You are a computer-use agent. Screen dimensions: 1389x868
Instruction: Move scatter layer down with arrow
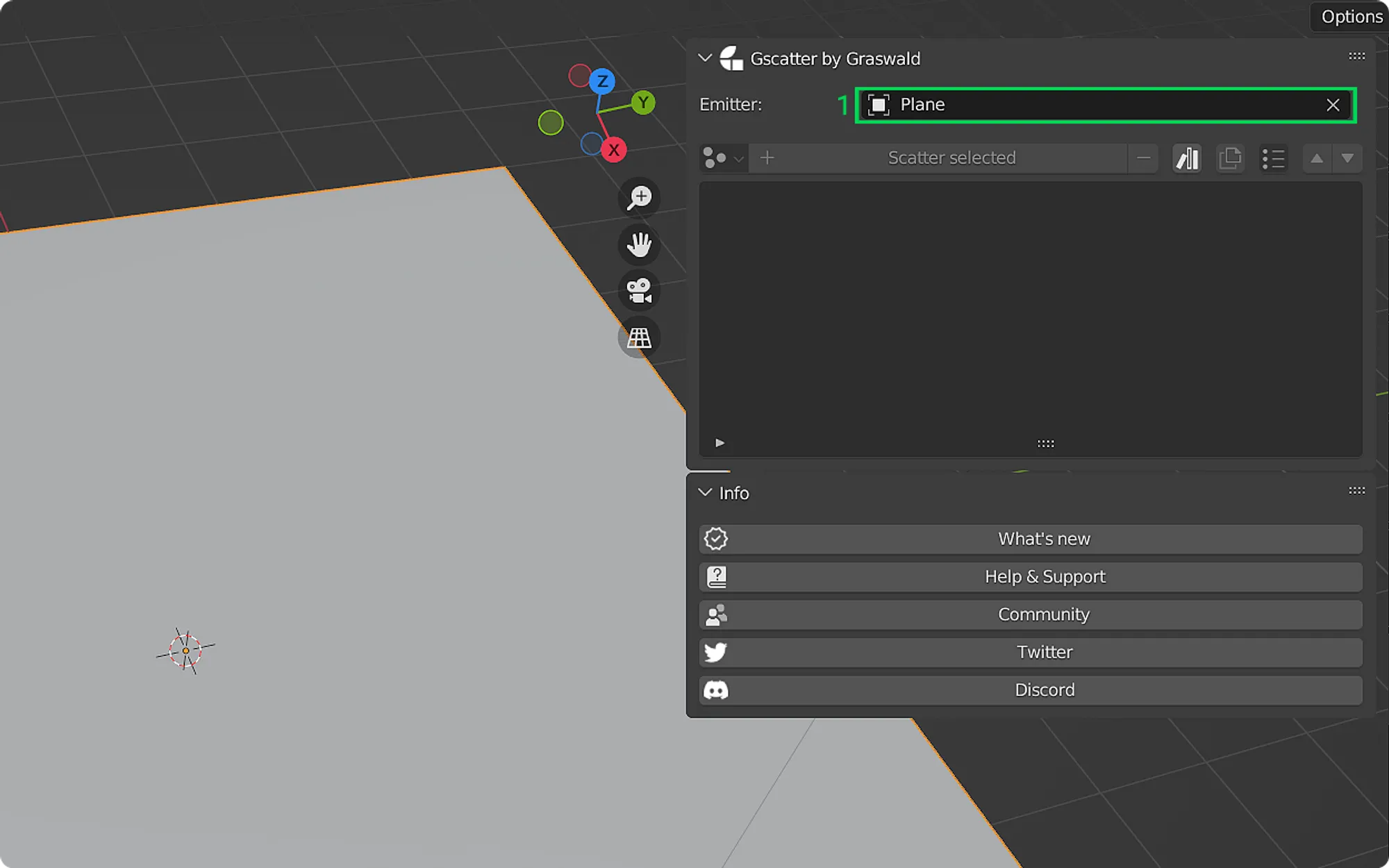(1347, 158)
